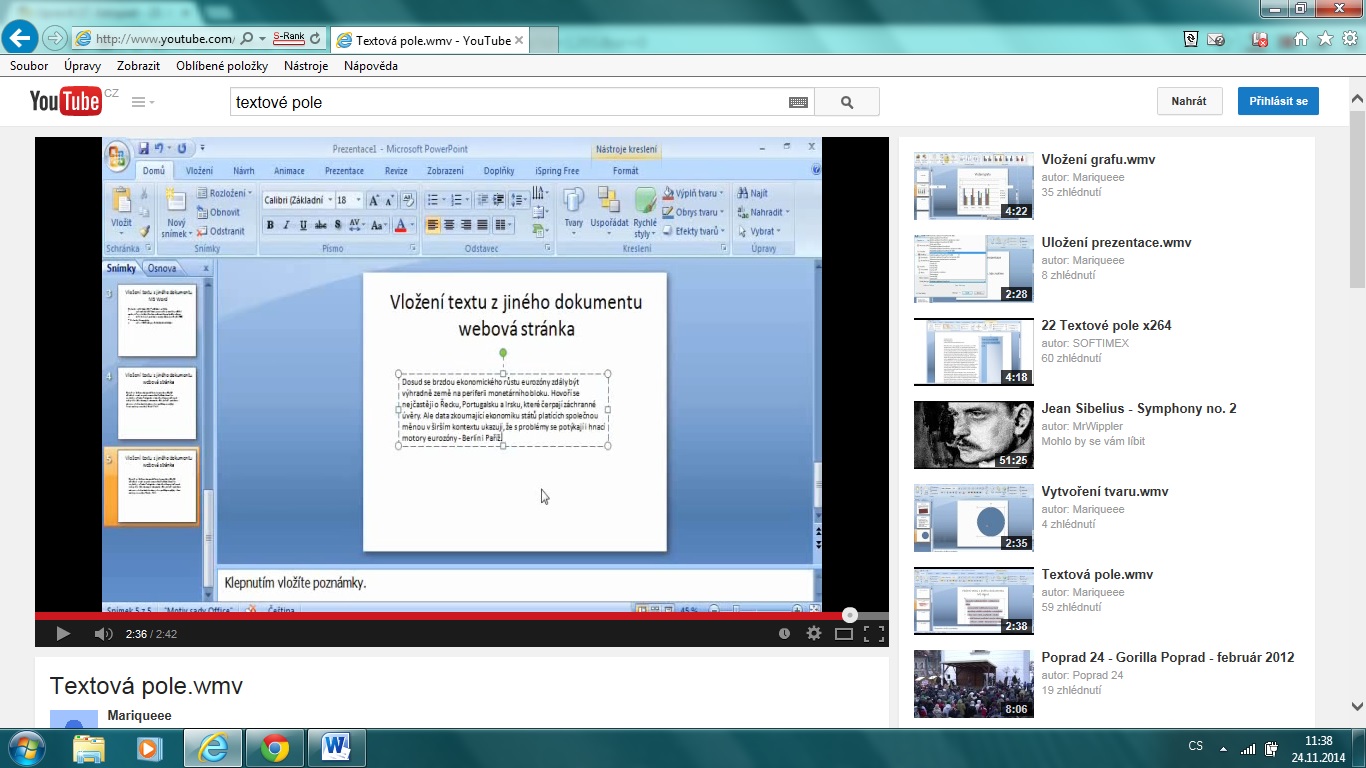Image resolution: width=1366 pixels, height=768 pixels.
Task: Open a new blank browser tab
Action: tap(543, 40)
